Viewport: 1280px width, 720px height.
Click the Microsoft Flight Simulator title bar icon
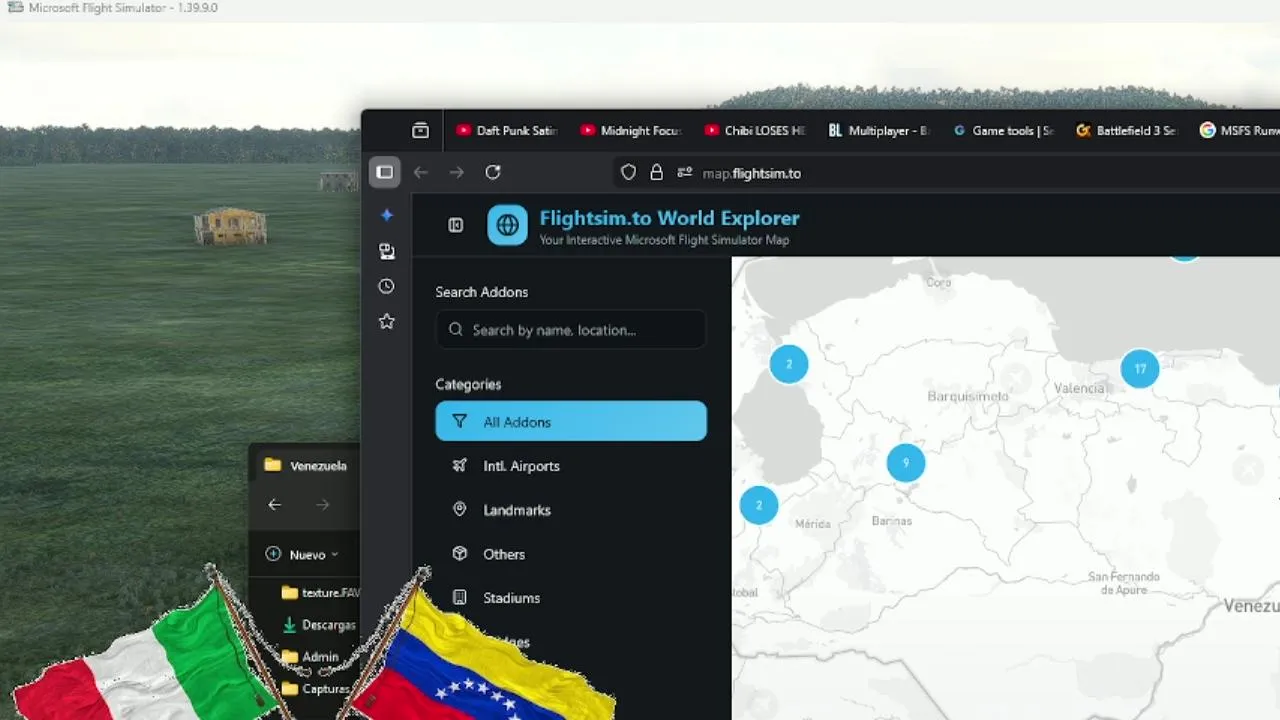click(15, 8)
